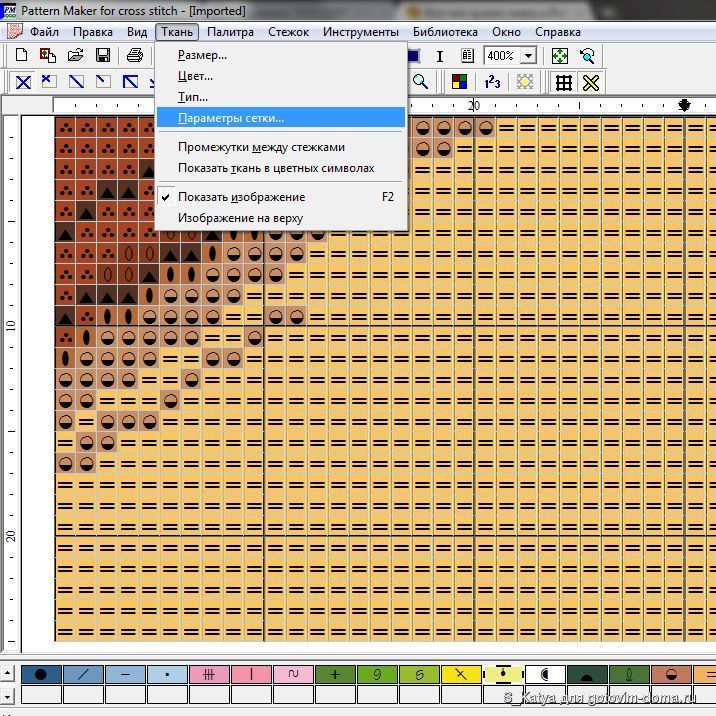The height and width of the screenshot is (716, 716).
Task: Open the Файл menu
Action: pos(44,32)
